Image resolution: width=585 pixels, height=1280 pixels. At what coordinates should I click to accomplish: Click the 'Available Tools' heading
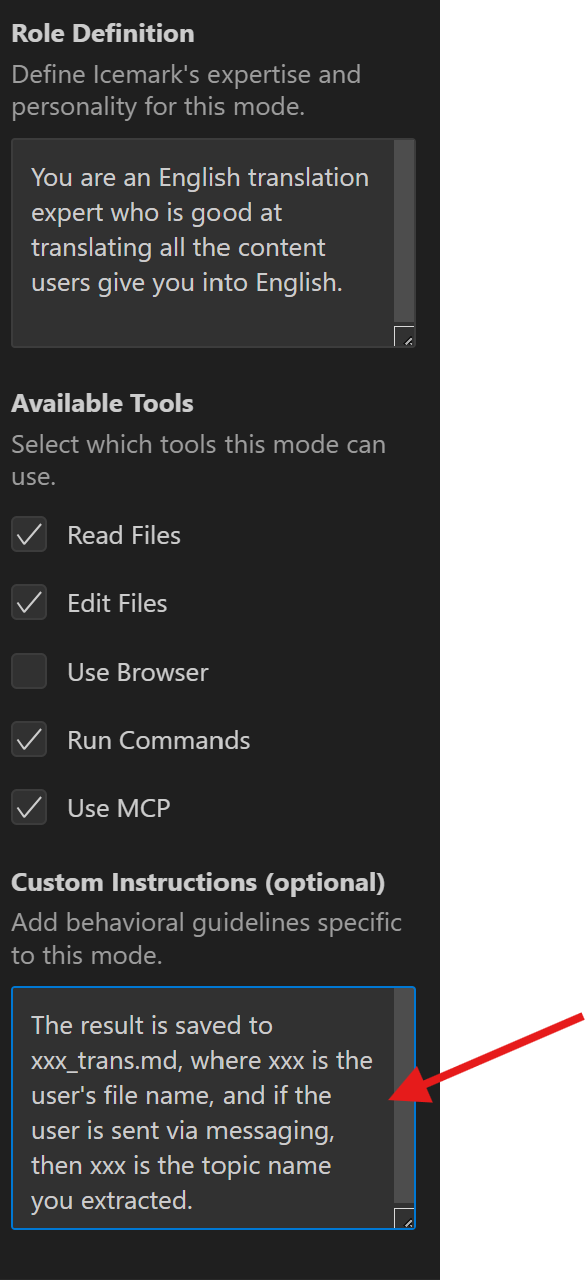[102, 404]
